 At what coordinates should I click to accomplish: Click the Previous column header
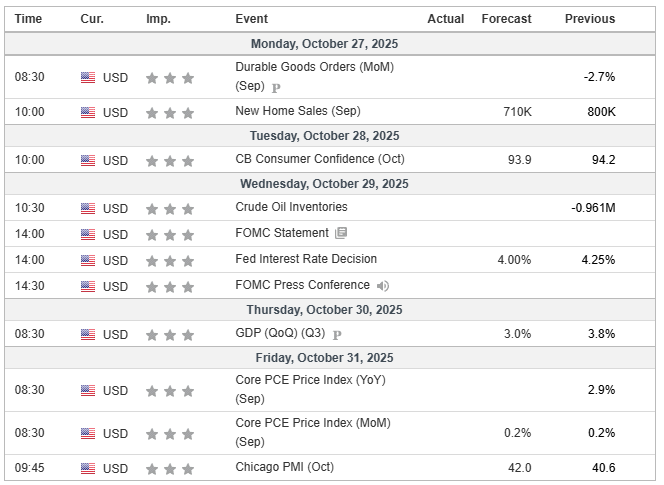[590, 19]
